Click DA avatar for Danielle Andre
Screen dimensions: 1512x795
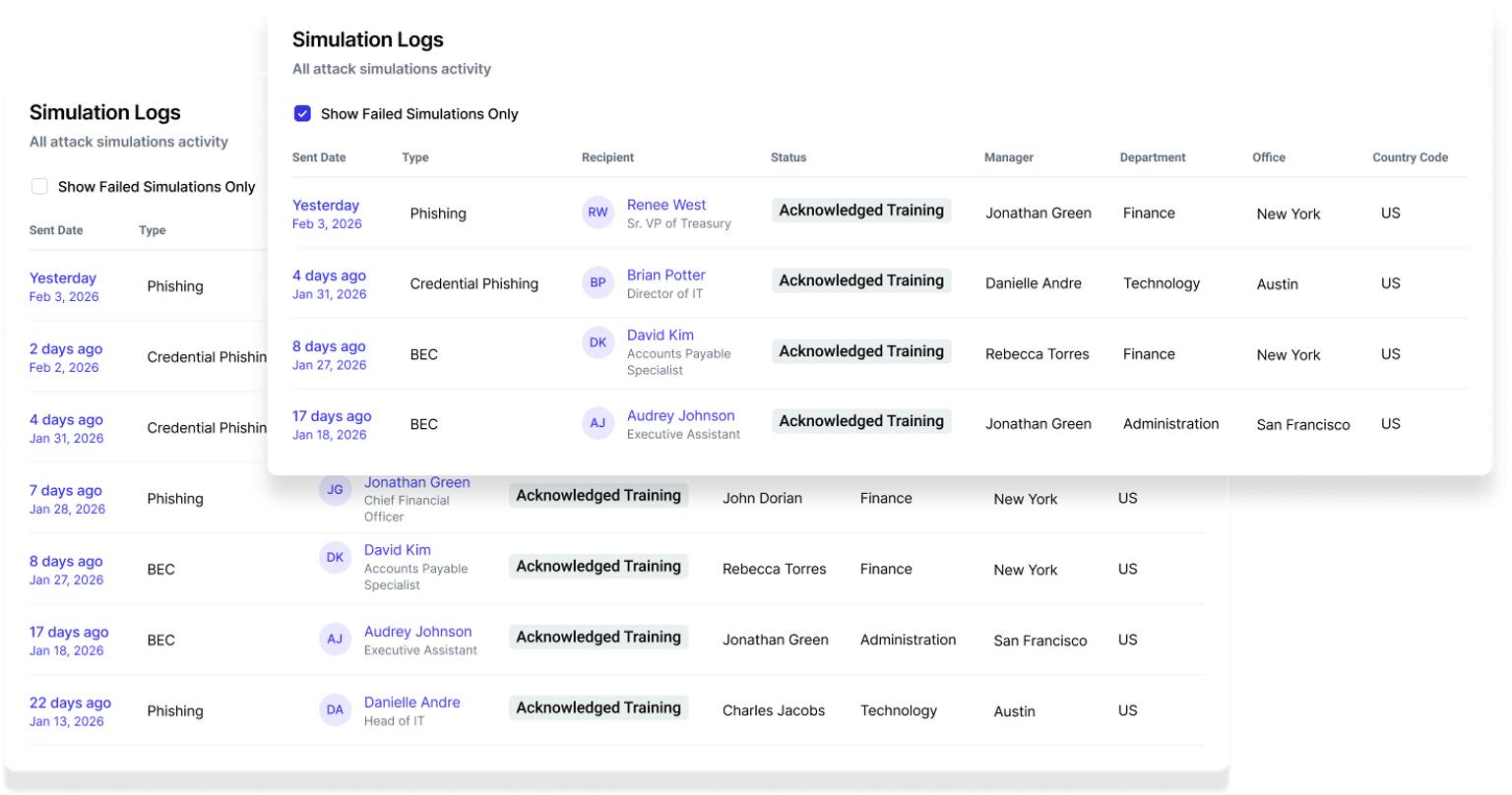pyautogui.click(x=336, y=709)
